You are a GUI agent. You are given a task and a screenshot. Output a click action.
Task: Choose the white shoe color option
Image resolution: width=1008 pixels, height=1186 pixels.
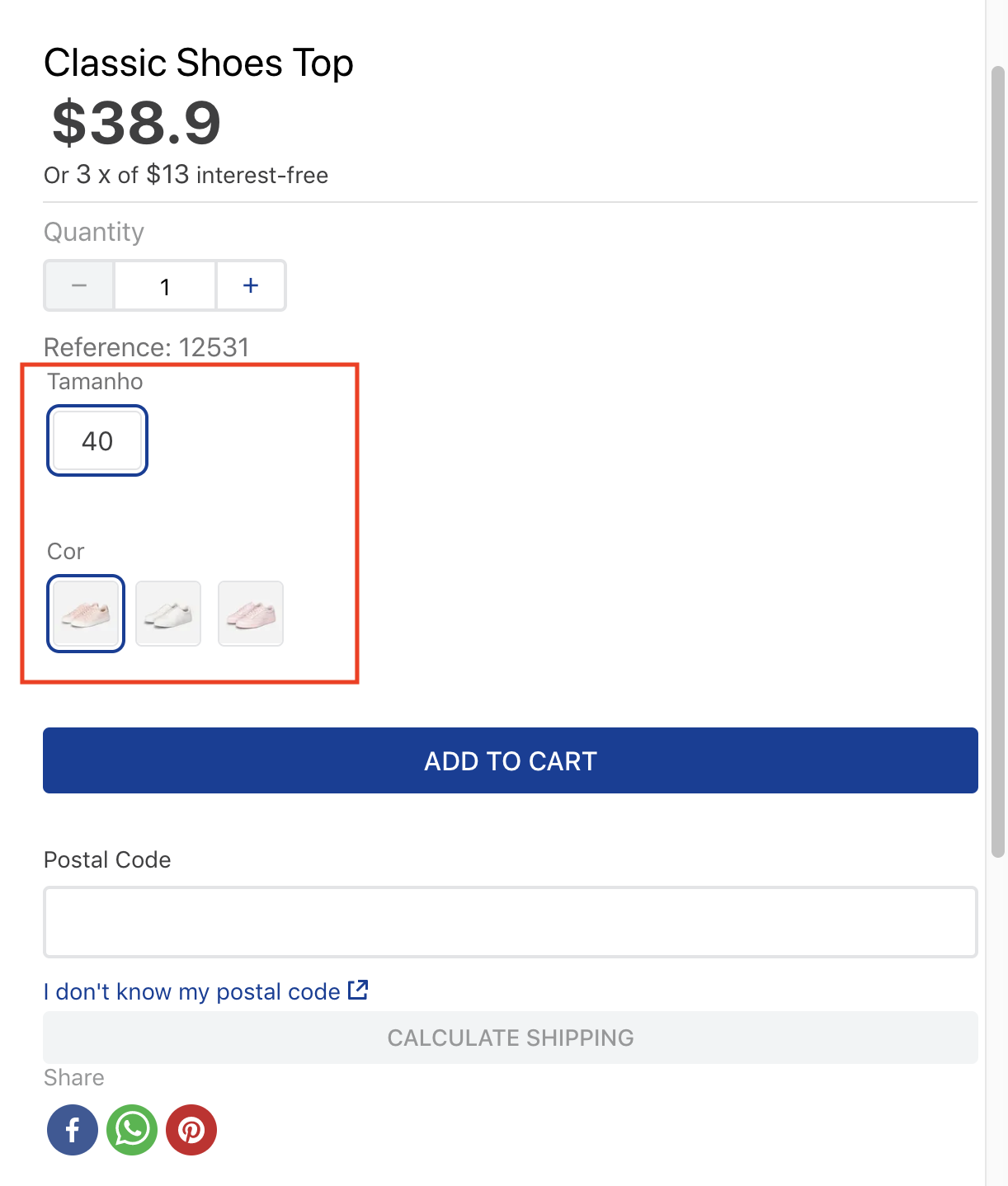168,614
